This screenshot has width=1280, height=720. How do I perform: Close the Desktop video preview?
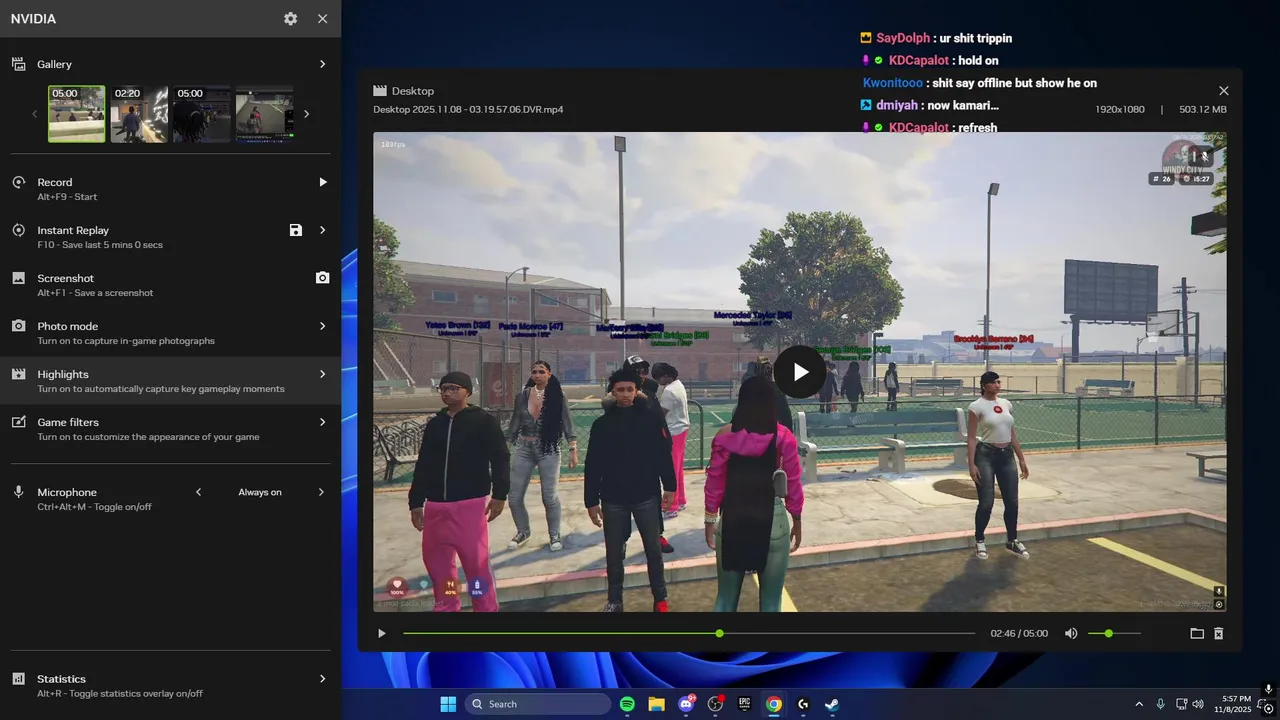(1223, 91)
